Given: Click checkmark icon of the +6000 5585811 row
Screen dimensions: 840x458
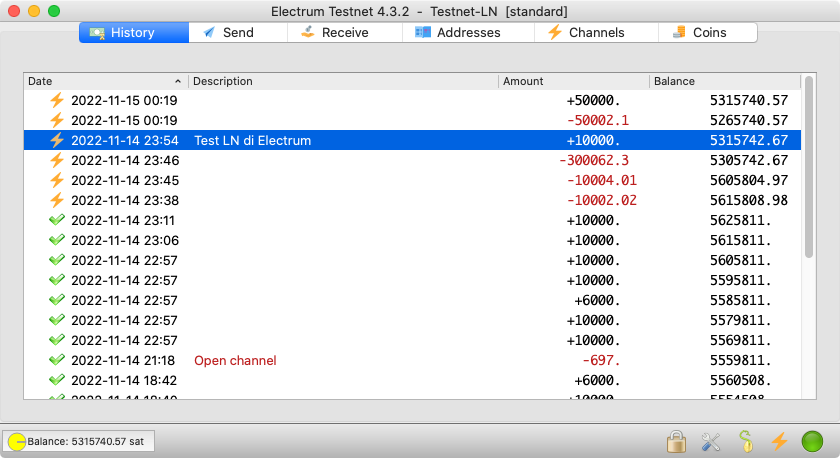Looking at the screenshot, I should 57,299.
